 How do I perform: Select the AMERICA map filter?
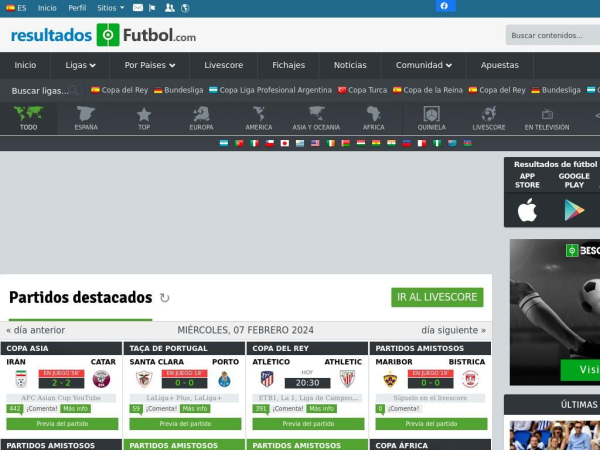coord(259,119)
